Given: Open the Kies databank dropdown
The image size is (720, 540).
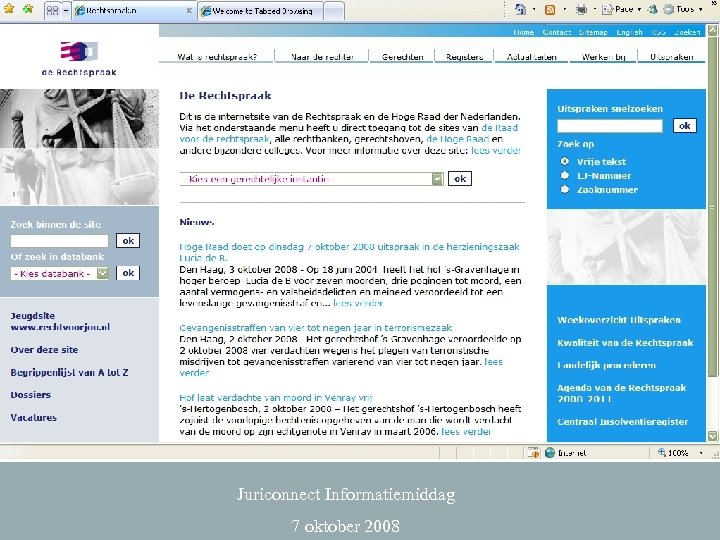Looking at the screenshot, I should pos(59,274).
